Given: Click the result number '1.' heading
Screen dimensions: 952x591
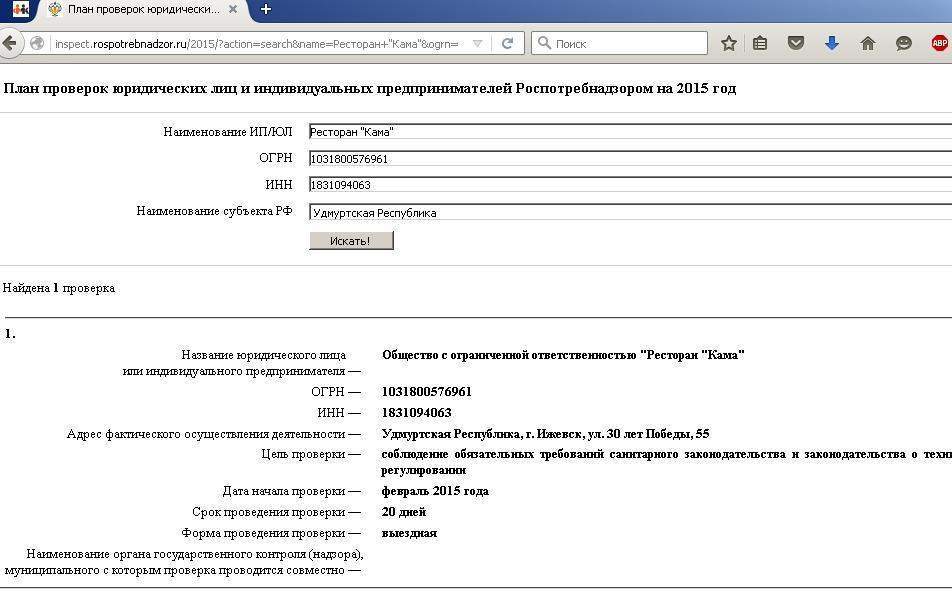Looking at the screenshot, I should tap(10, 334).
